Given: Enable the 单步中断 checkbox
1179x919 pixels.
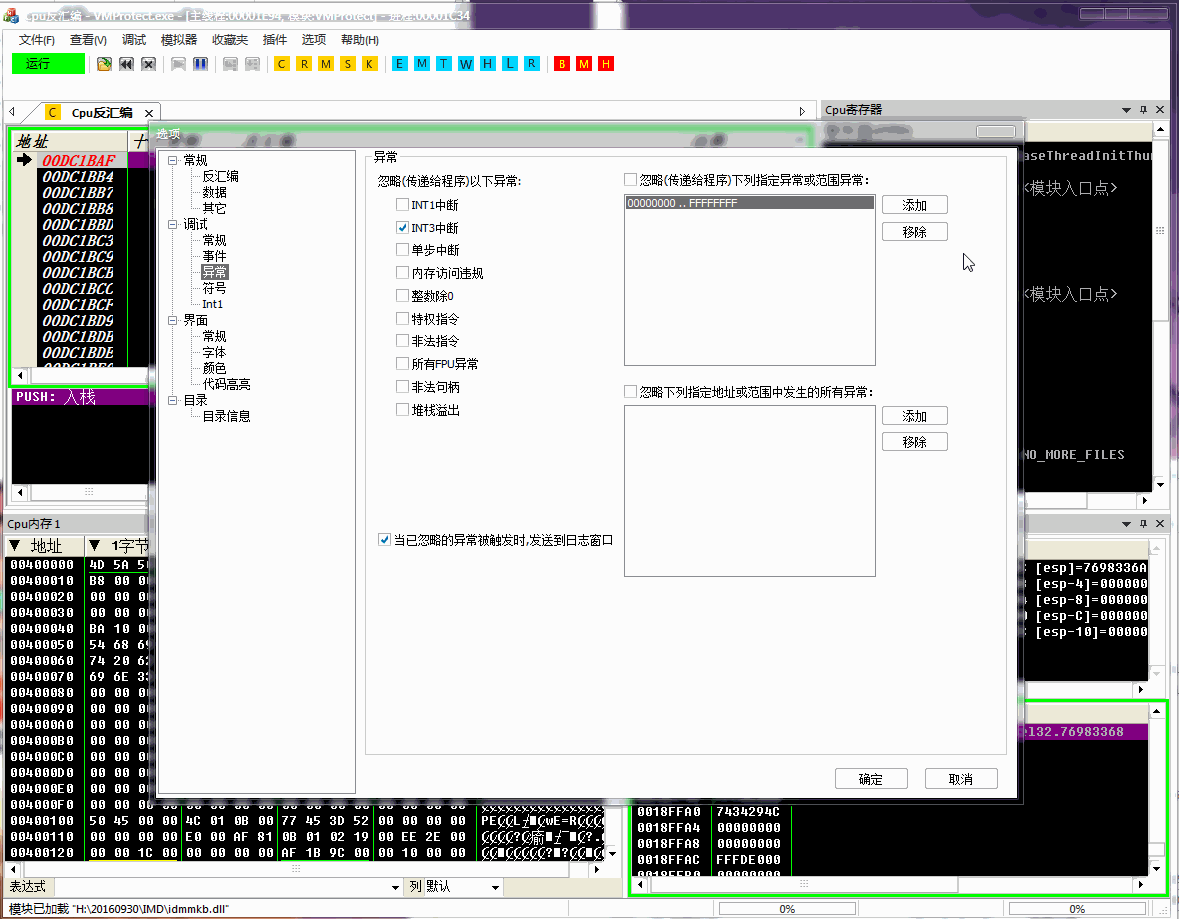Looking at the screenshot, I should pos(402,250).
